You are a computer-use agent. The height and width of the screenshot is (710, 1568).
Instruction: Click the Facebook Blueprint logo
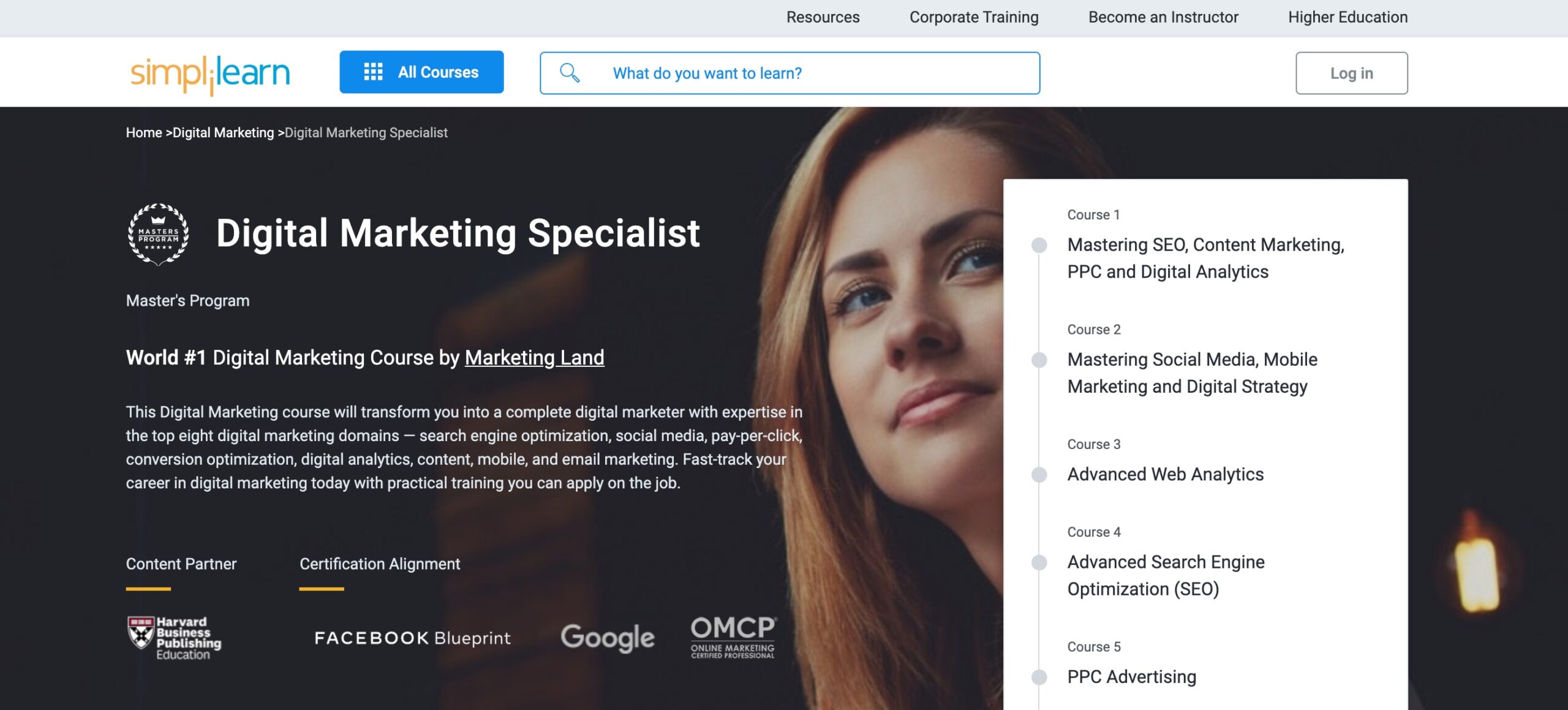(412, 638)
